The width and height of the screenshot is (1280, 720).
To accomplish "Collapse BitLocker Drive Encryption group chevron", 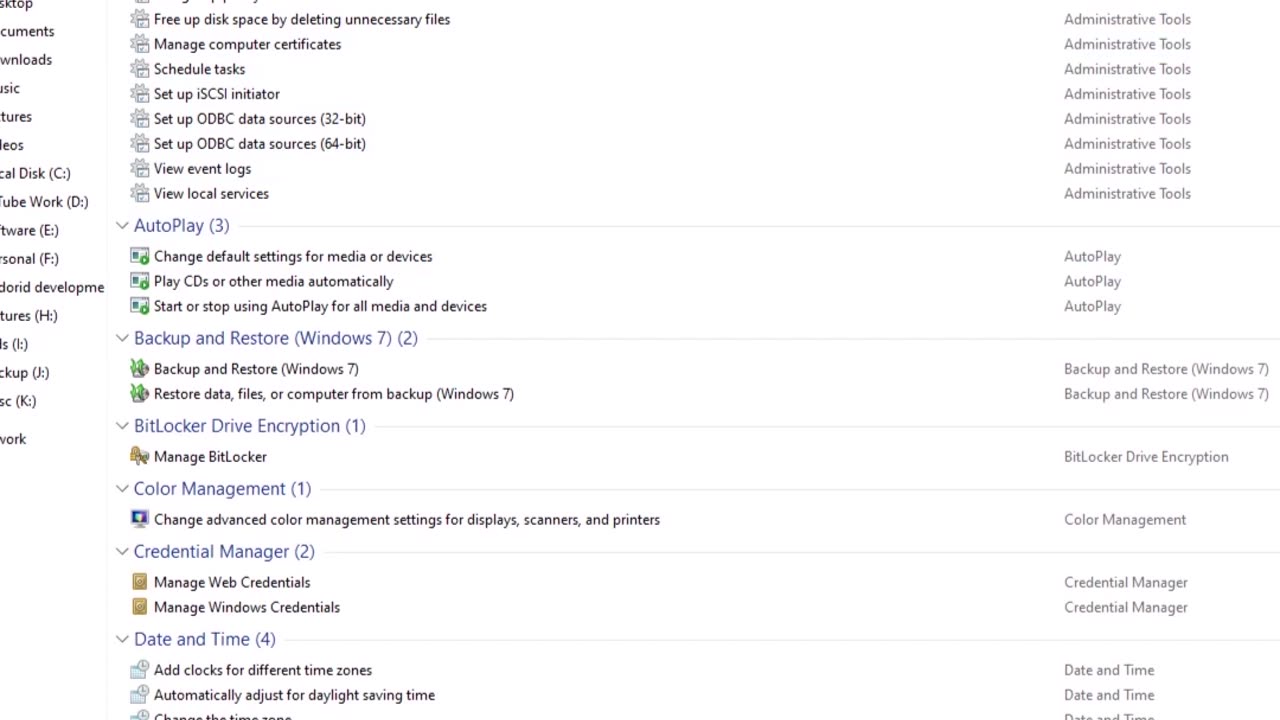I will tap(122, 426).
